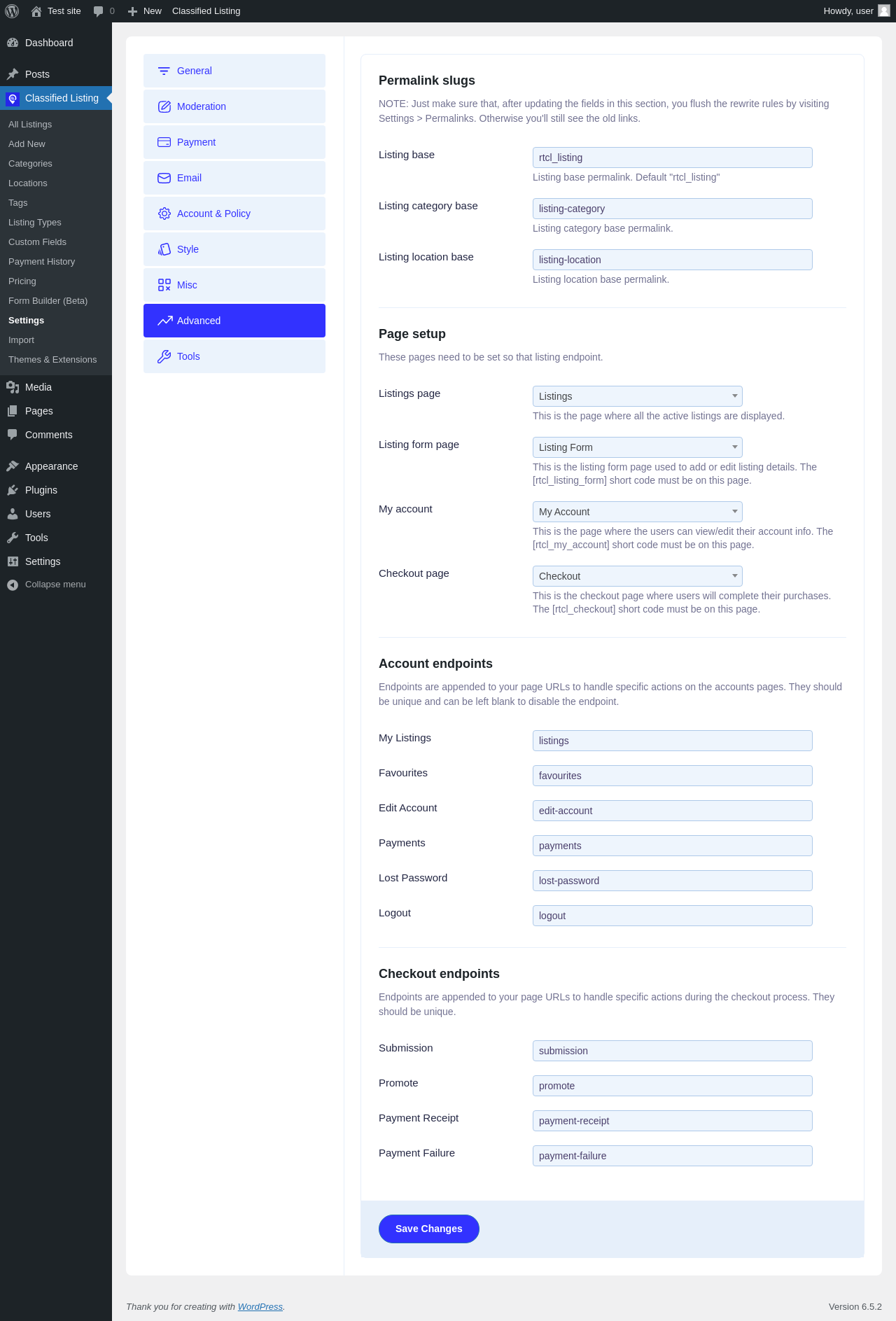Switch to the General settings tab
Viewport: 896px width, 1321px height.
click(x=234, y=71)
